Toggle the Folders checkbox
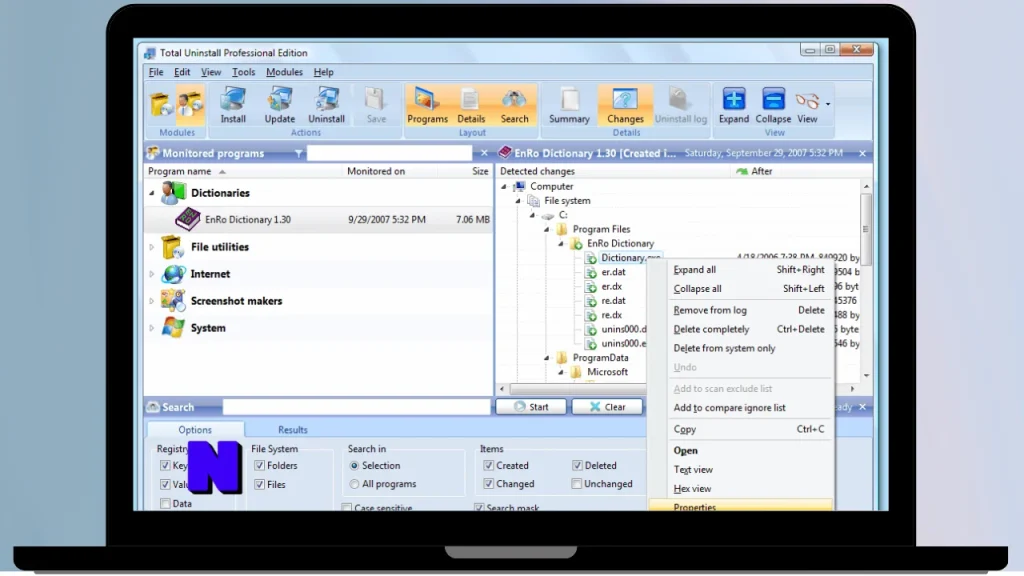Viewport: 1024px width, 576px height. pyautogui.click(x=259, y=466)
